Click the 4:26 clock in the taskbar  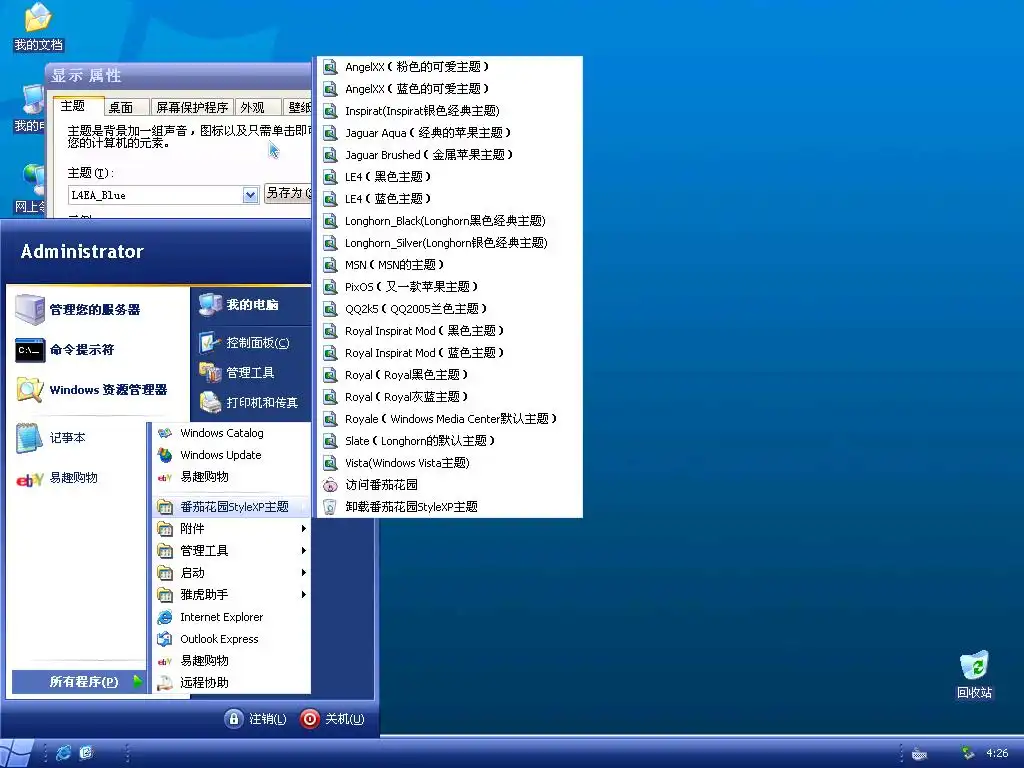pyautogui.click(x=997, y=753)
